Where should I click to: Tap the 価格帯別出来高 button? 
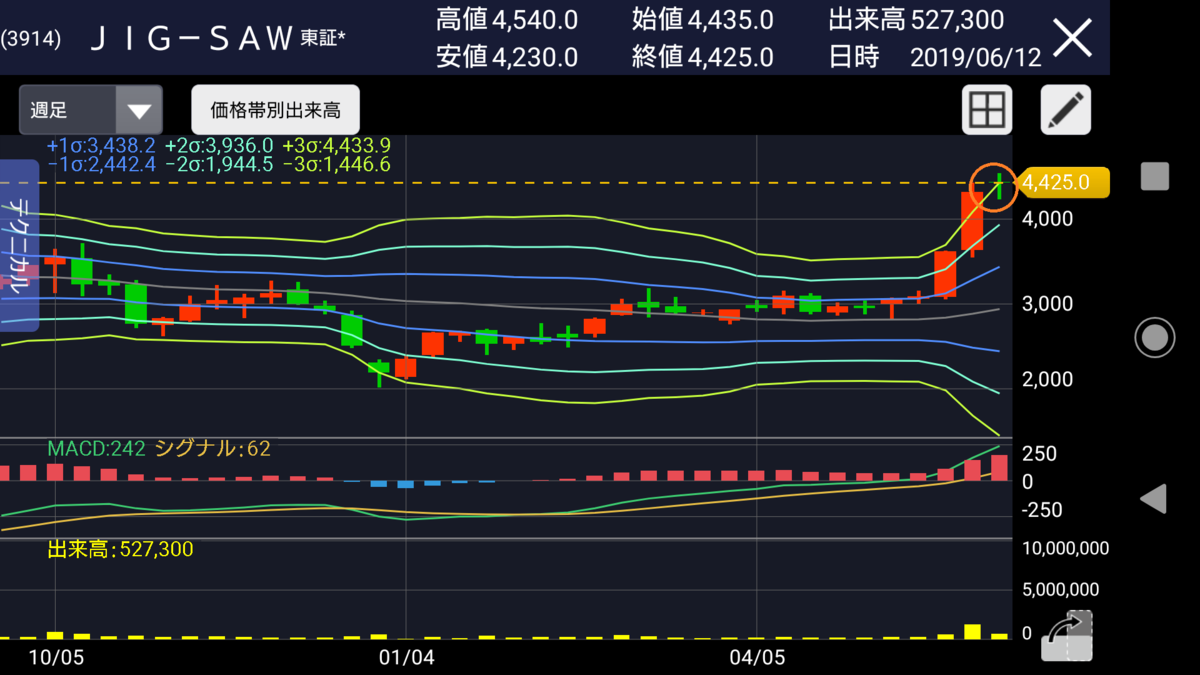tap(275, 110)
